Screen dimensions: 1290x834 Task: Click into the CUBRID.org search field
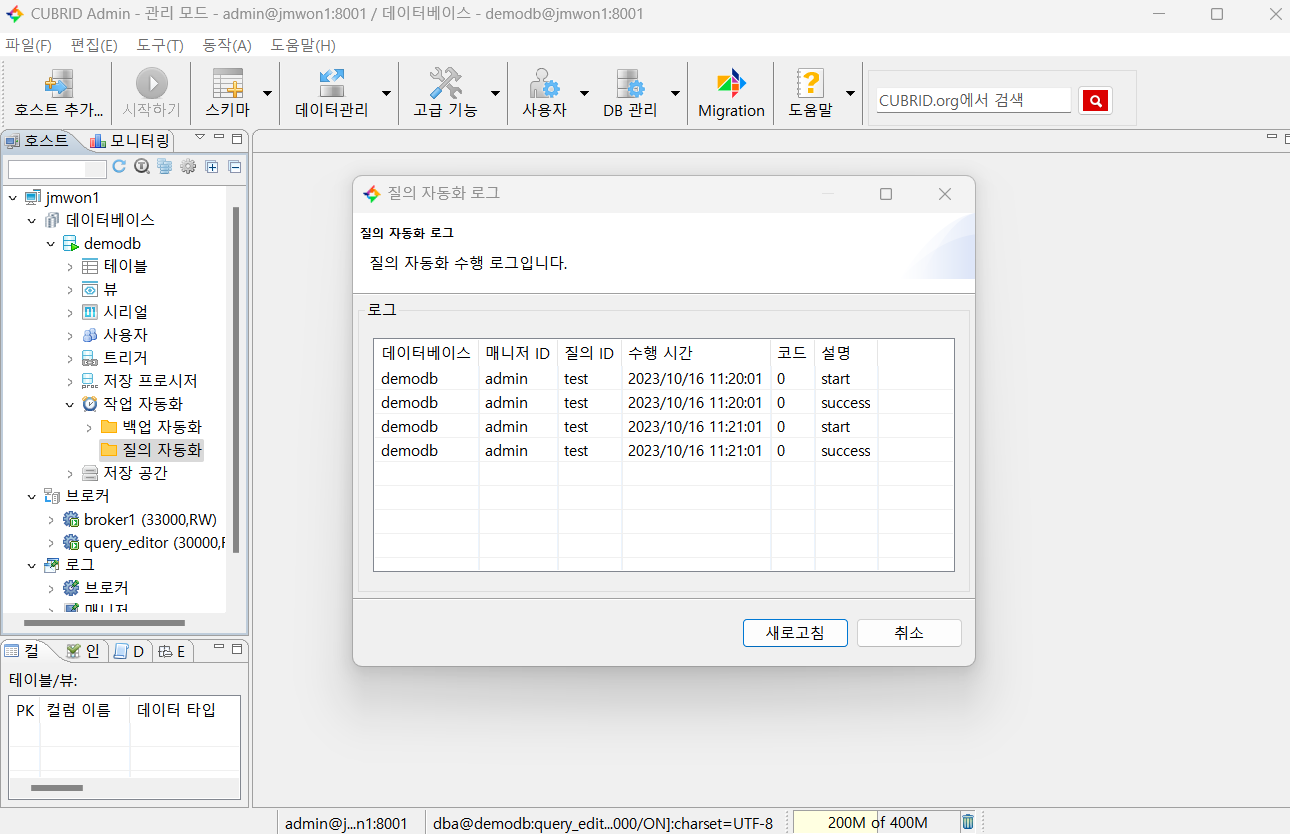pyautogui.click(x=973, y=100)
